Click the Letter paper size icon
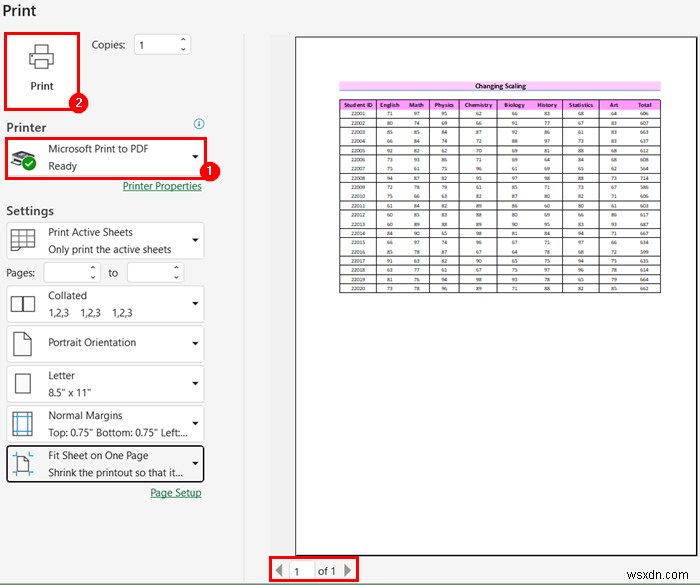This screenshot has width=700, height=585. 23,383
